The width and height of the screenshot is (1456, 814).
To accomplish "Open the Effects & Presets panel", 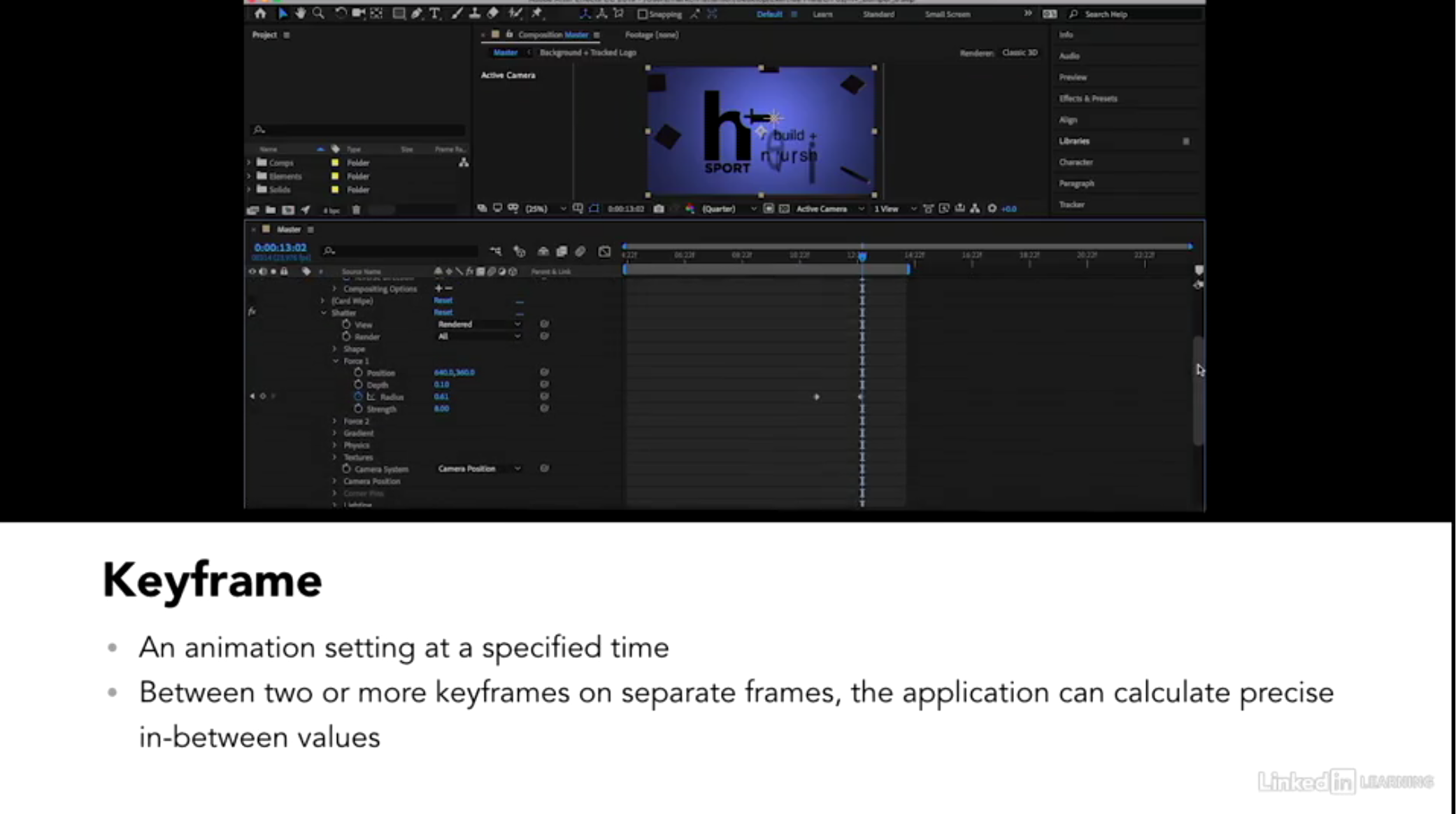I will coord(1087,99).
